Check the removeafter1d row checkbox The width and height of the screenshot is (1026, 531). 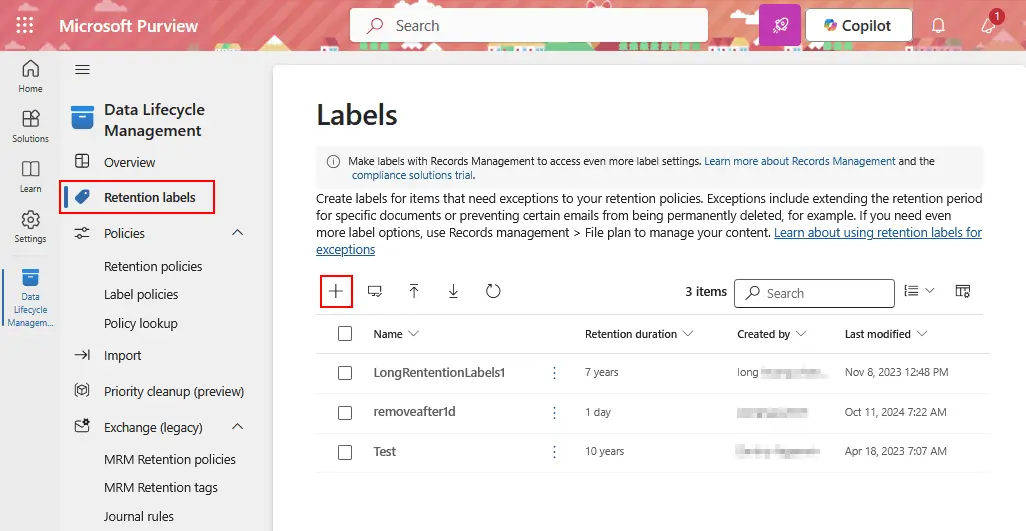[x=345, y=413]
